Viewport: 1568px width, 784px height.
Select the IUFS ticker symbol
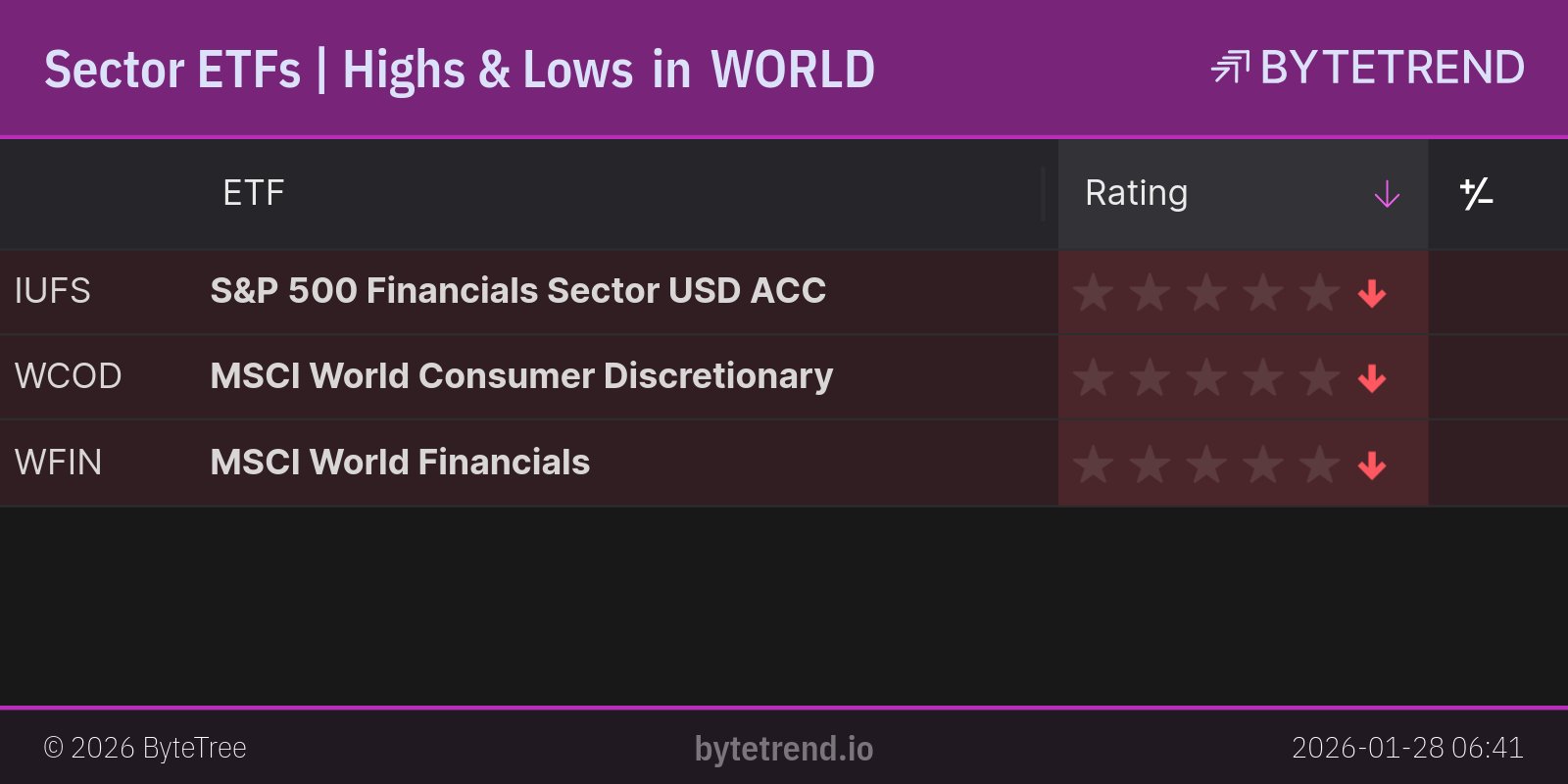point(53,291)
